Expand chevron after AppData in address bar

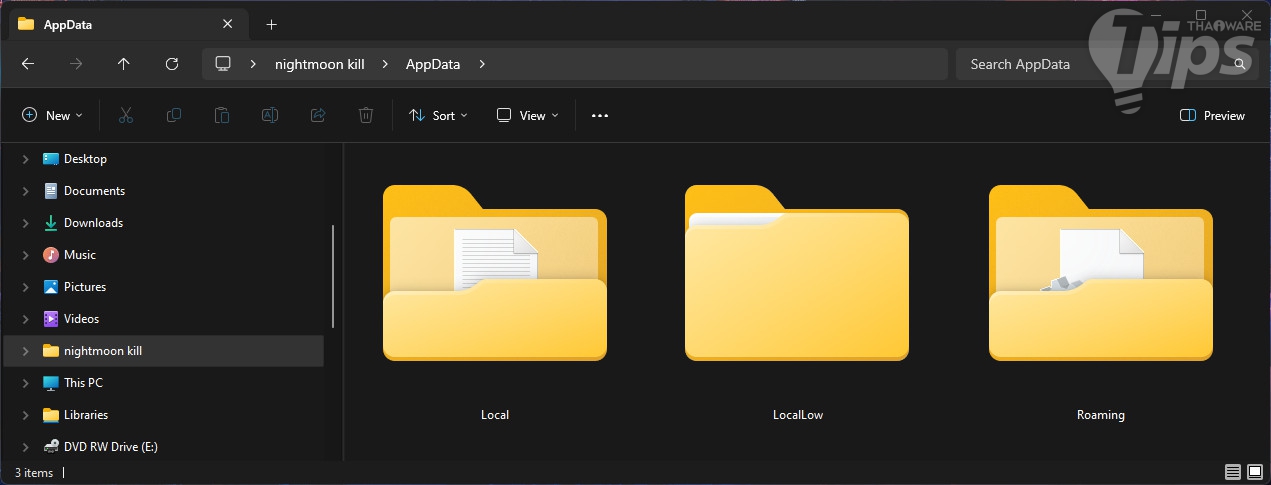tap(482, 64)
